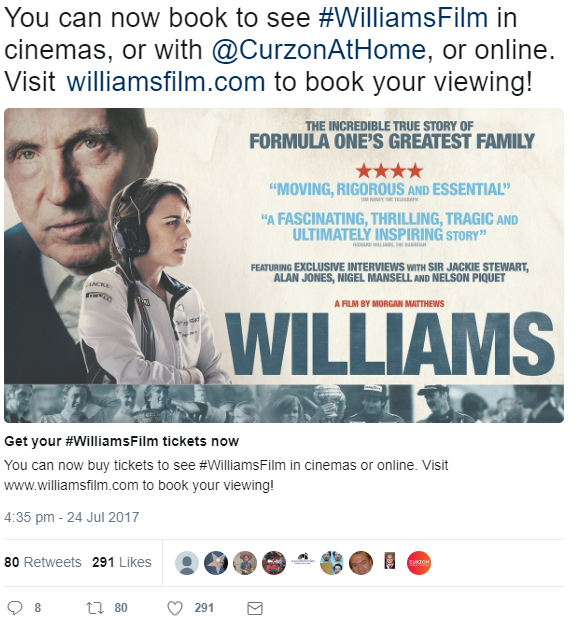The image size is (584, 629).
Task: Open the 'Get your #WilliamsFilm tickets now' card title
Action: coord(122,441)
